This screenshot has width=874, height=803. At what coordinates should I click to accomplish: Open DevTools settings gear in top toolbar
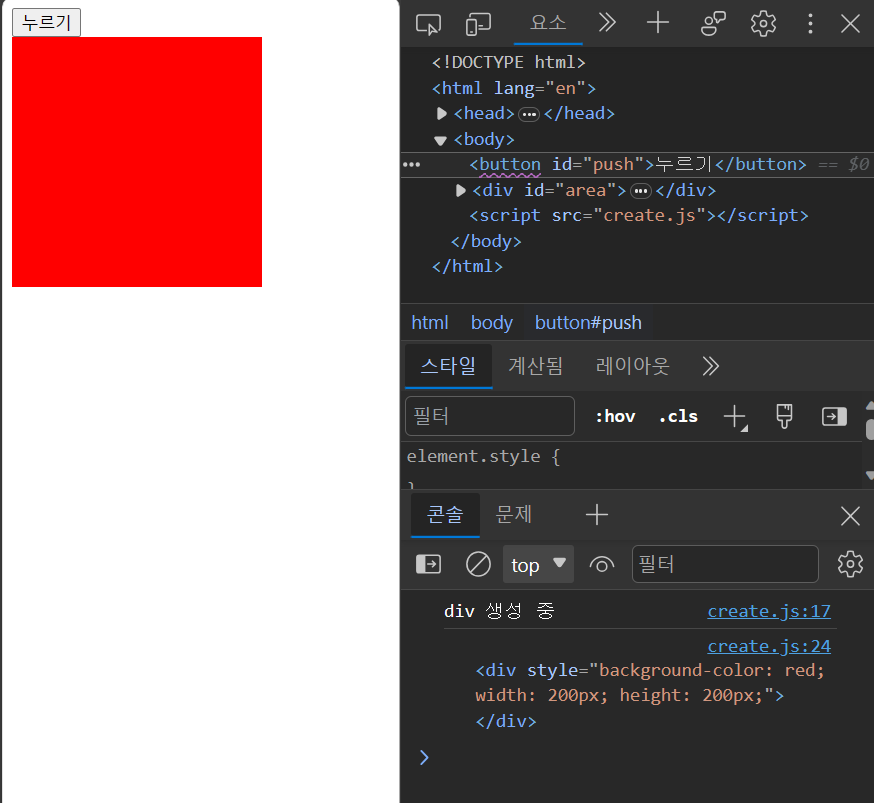tap(763, 23)
